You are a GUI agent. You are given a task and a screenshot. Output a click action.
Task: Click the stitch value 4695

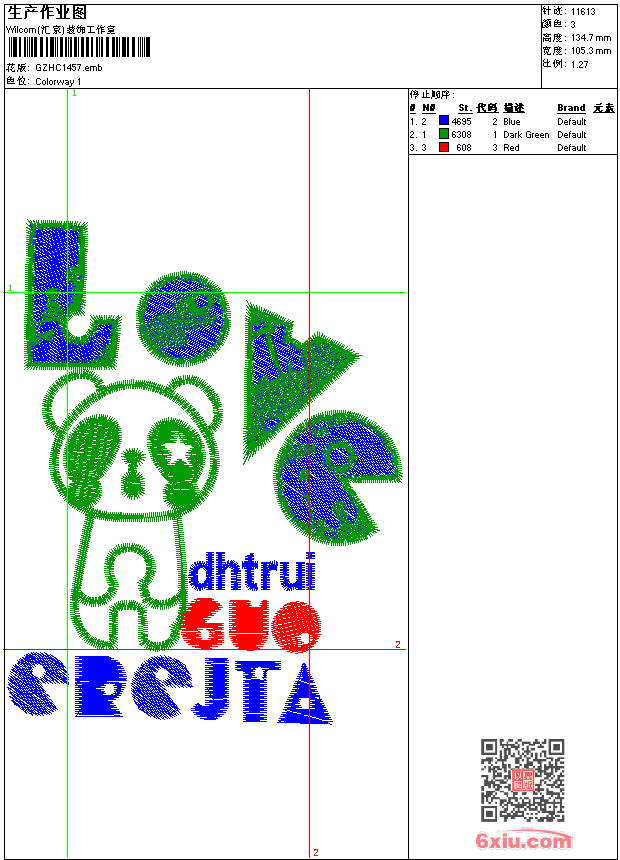click(x=461, y=121)
